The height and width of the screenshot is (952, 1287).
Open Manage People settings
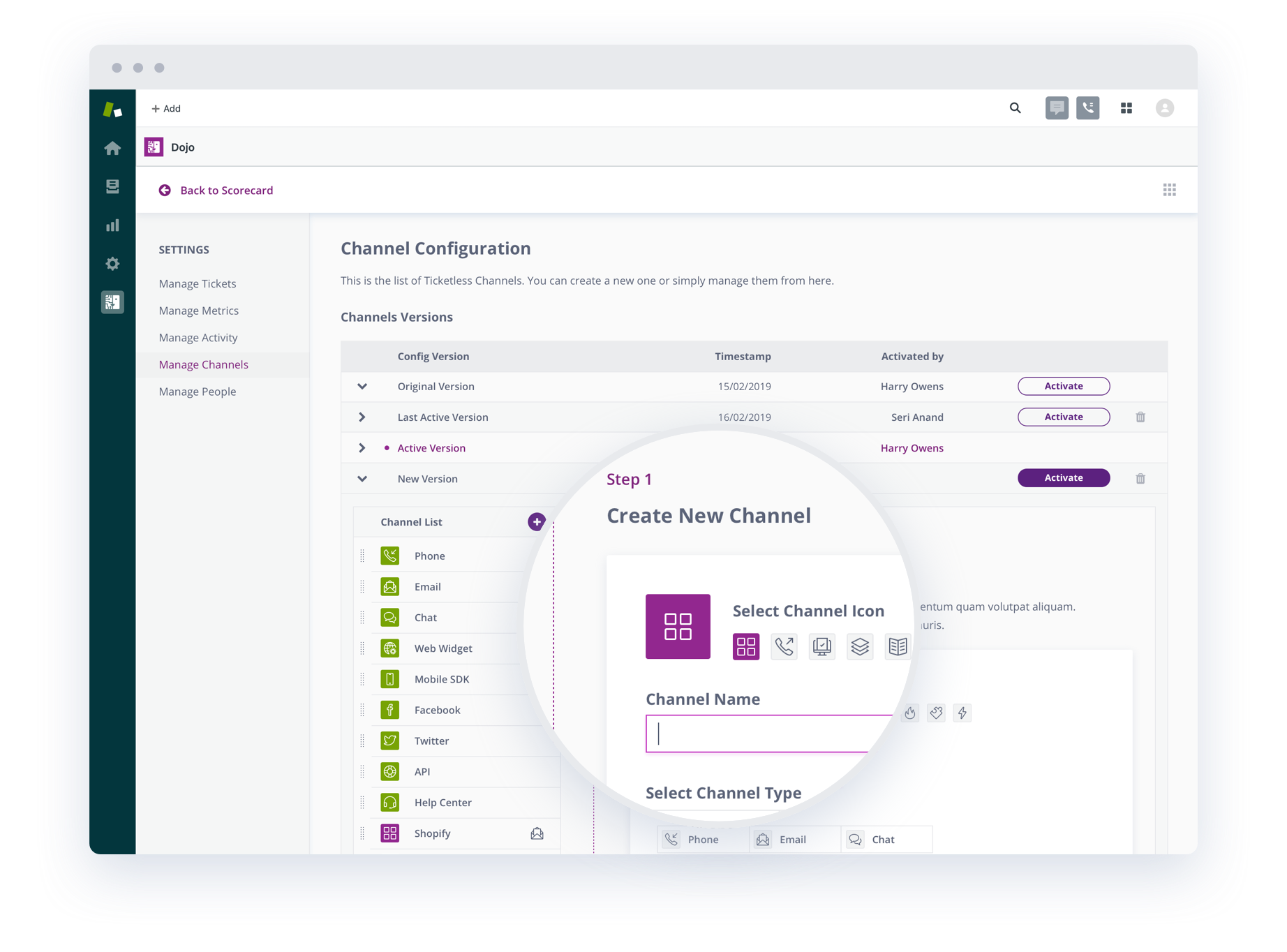(198, 392)
